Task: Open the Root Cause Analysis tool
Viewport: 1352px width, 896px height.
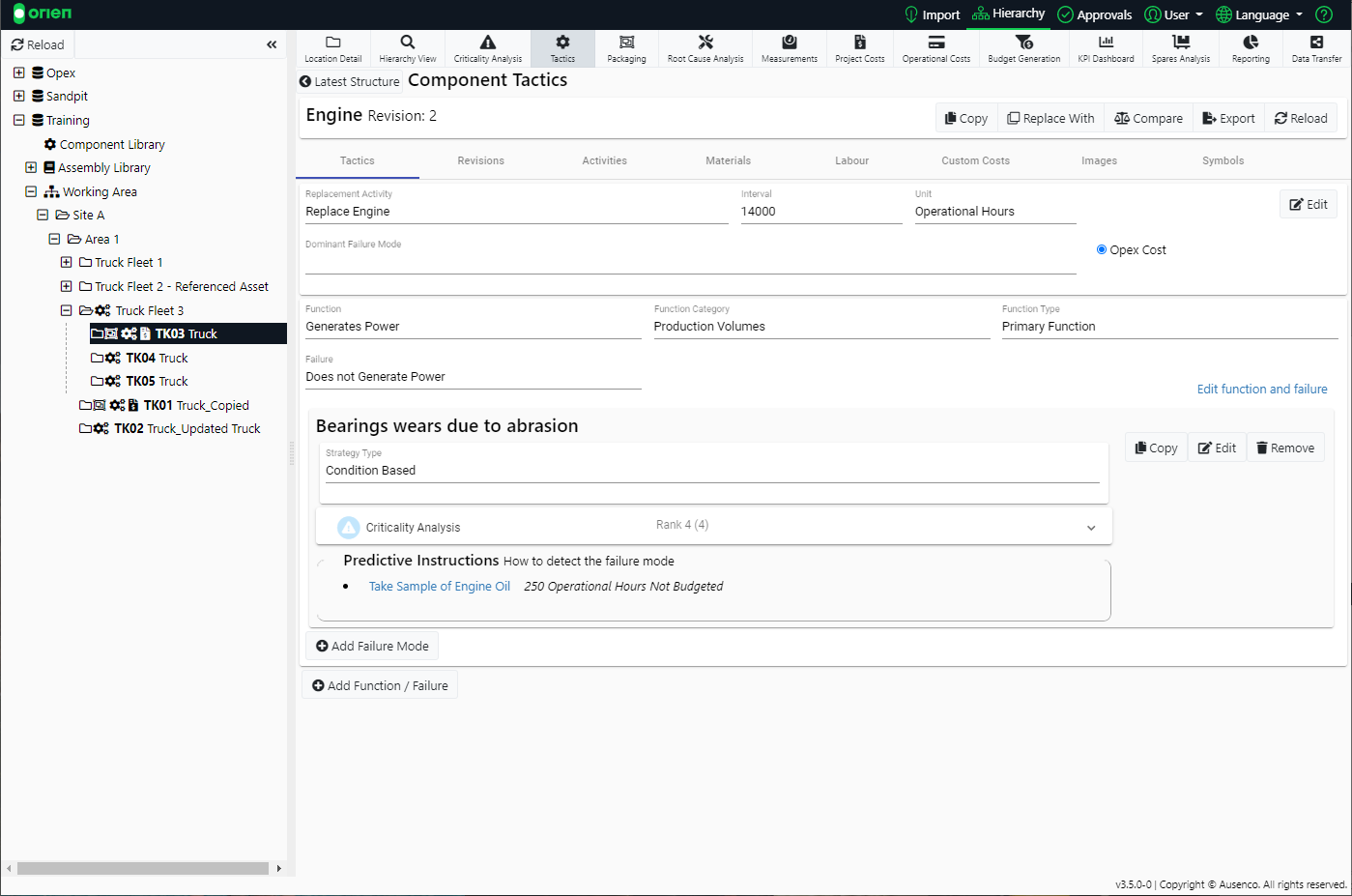Action: coord(705,47)
